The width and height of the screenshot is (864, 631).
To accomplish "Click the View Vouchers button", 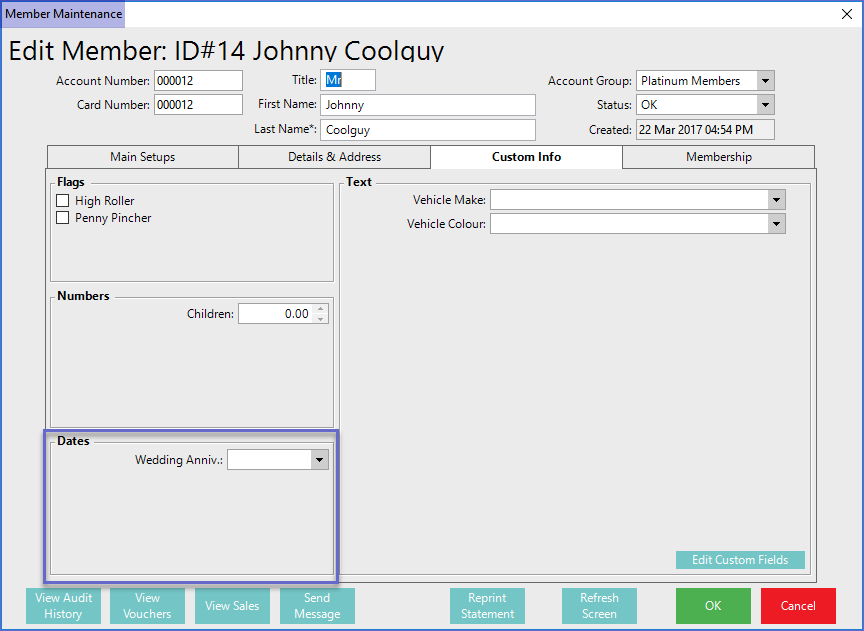I will [x=147, y=606].
